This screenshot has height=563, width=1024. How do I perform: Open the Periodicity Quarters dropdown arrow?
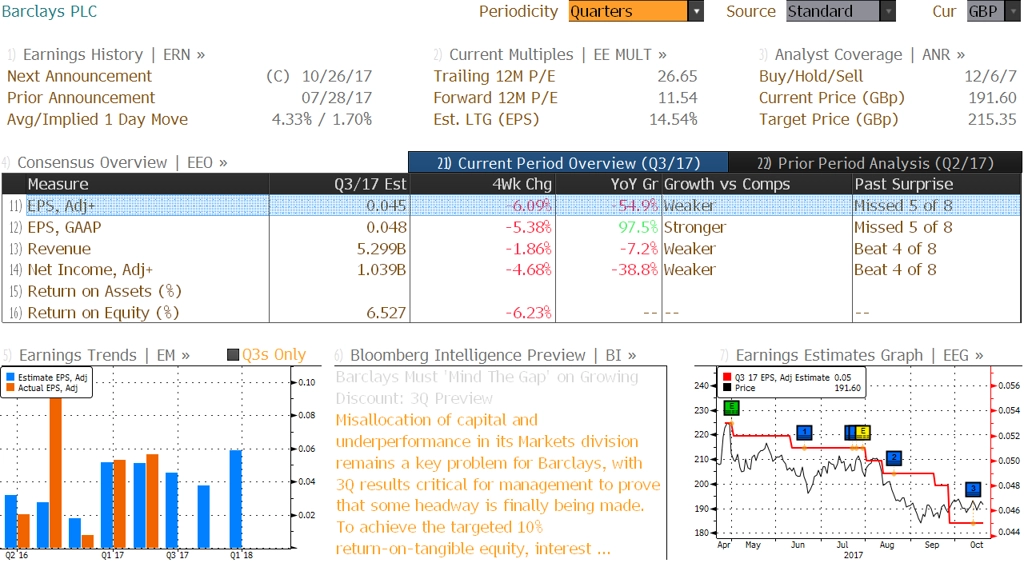point(696,11)
